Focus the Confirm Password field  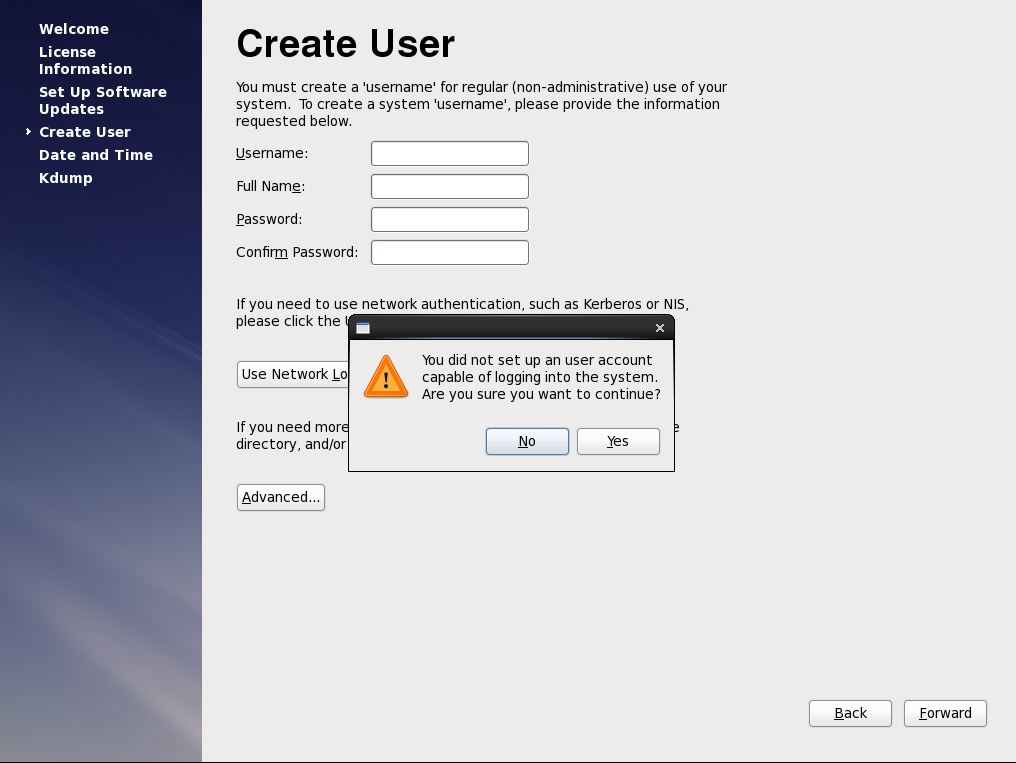pyautogui.click(x=450, y=253)
